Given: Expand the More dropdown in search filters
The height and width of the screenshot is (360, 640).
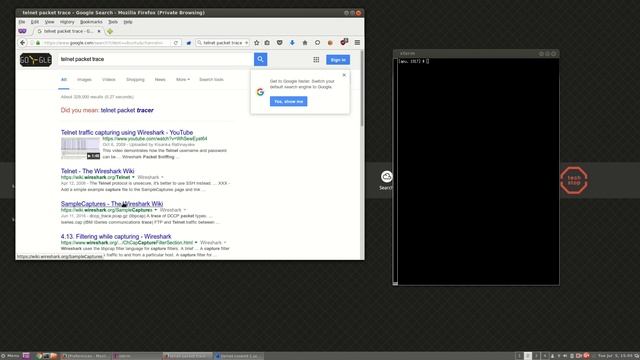Looking at the screenshot, I should 183,80.
